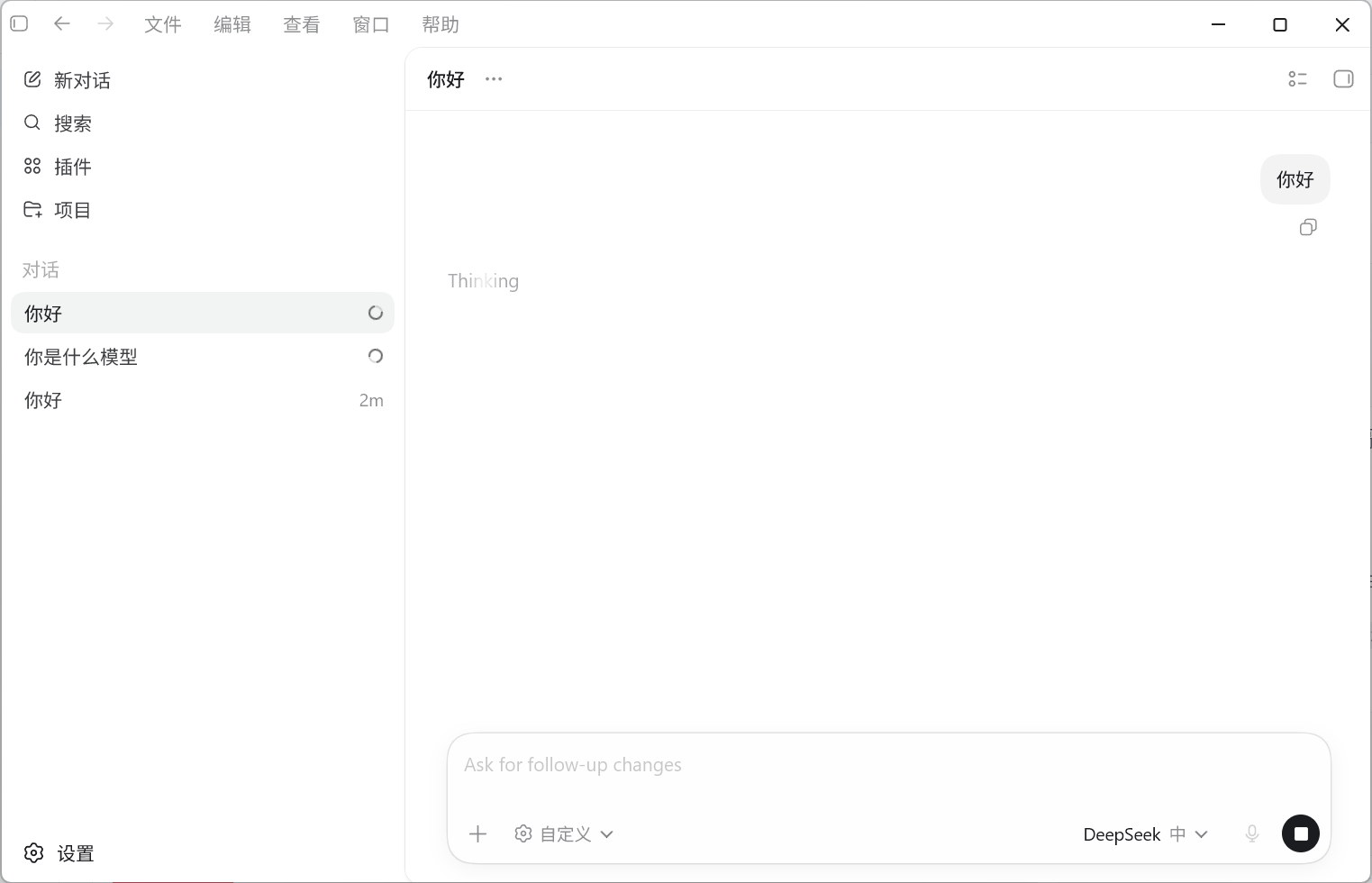Select the 你是什么模型 conversation
Screen dimensions: 1372x883
click(202, 357)
